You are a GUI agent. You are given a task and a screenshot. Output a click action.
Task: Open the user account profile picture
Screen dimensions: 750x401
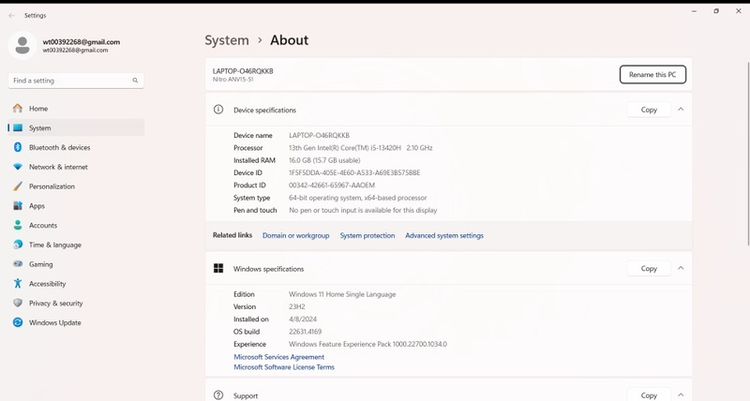coord(22,45)
